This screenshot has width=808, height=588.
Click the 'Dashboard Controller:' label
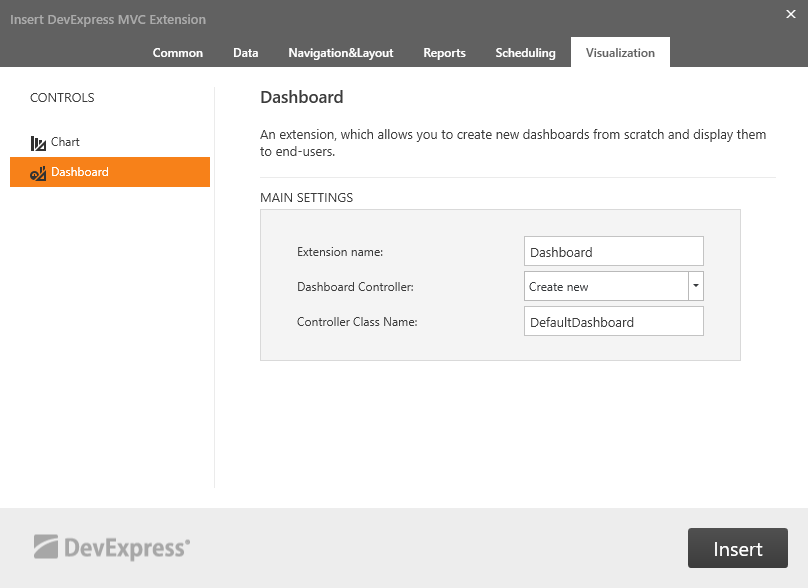tap(356, 287)
